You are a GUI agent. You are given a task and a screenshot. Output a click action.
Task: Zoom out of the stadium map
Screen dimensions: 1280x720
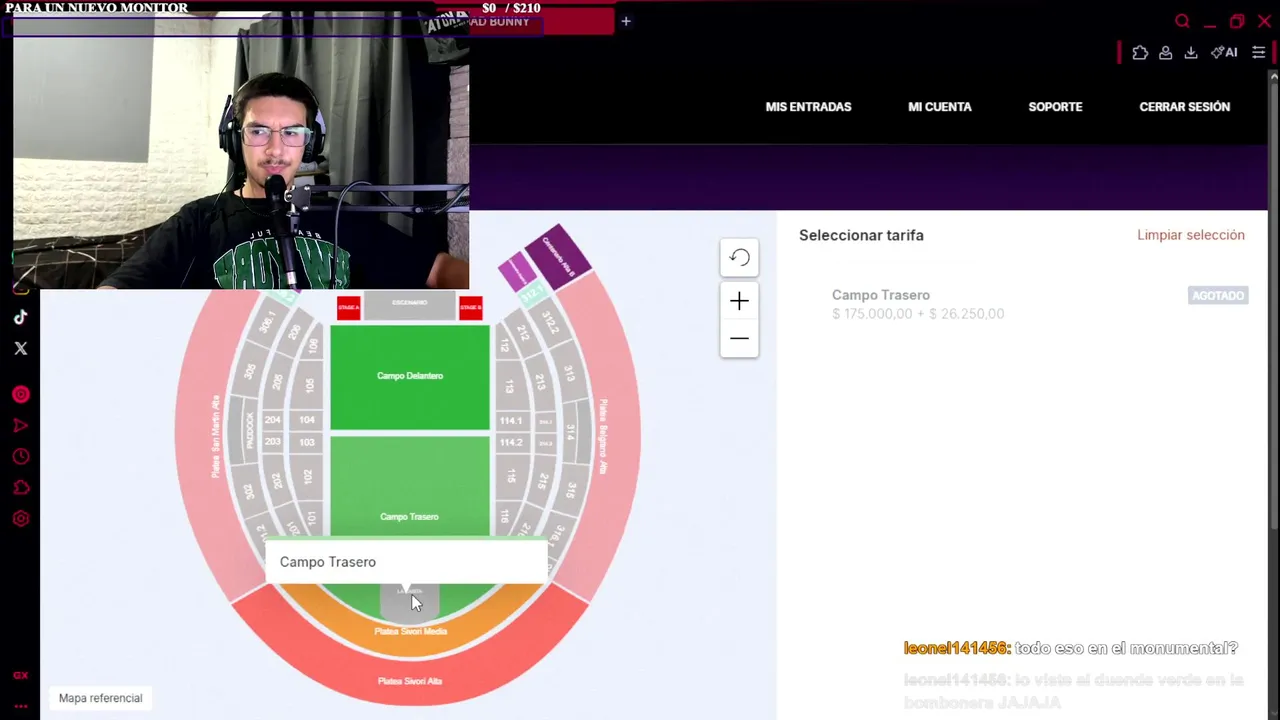coord(739,339)
